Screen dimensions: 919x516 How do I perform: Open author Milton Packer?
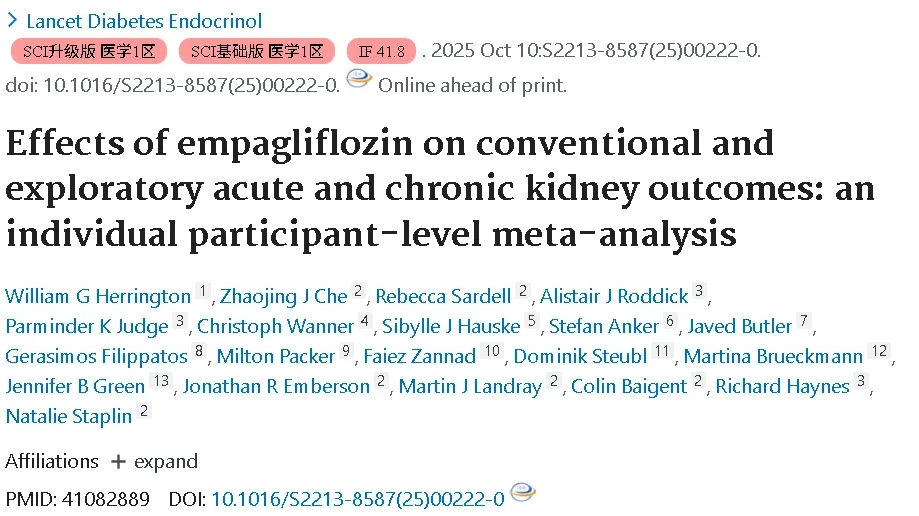click(275, 356)
